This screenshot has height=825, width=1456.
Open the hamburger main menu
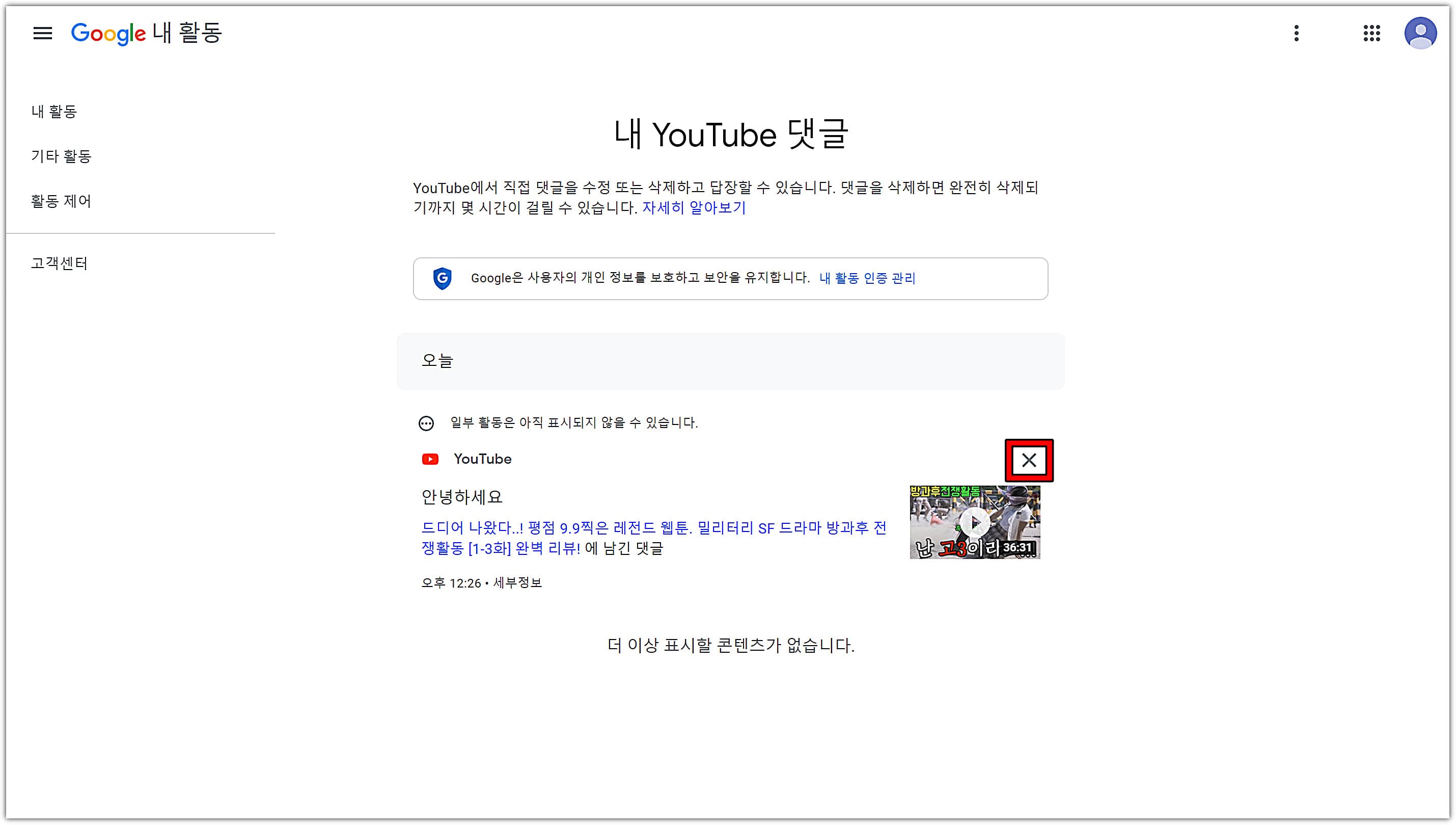pos(42,34)
